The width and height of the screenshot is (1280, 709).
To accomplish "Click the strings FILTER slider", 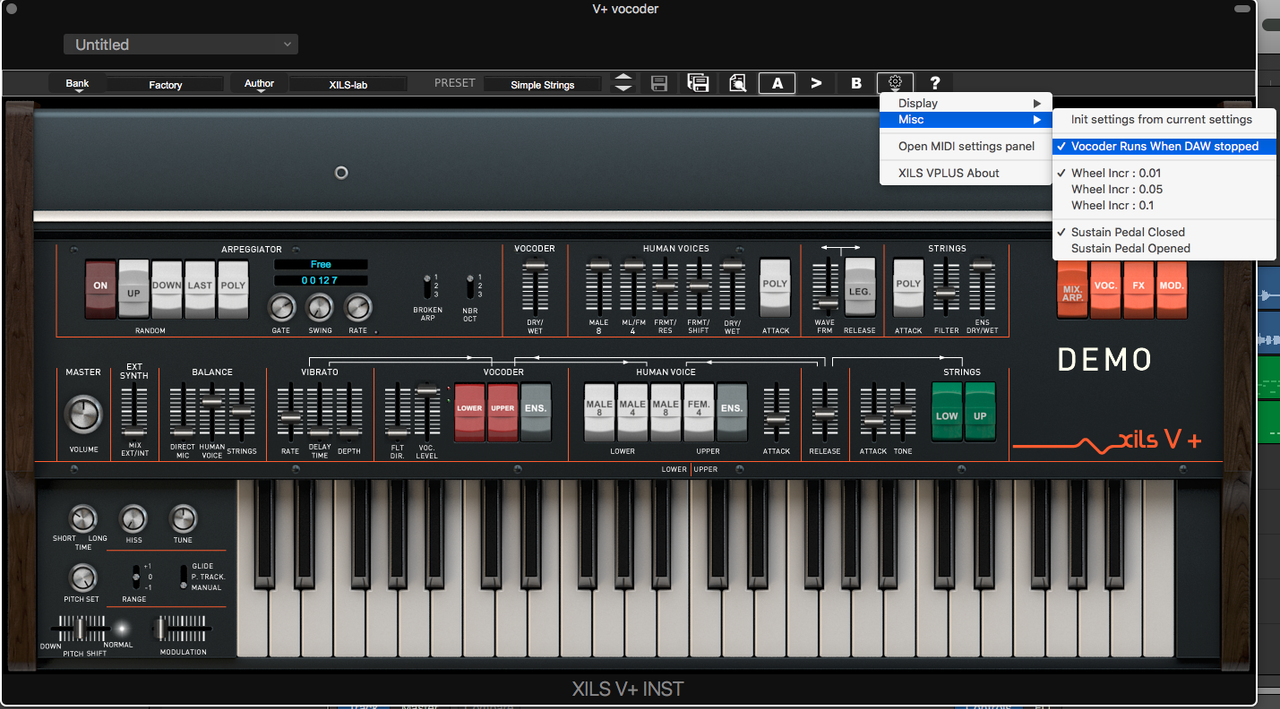I will coord(946,287).
